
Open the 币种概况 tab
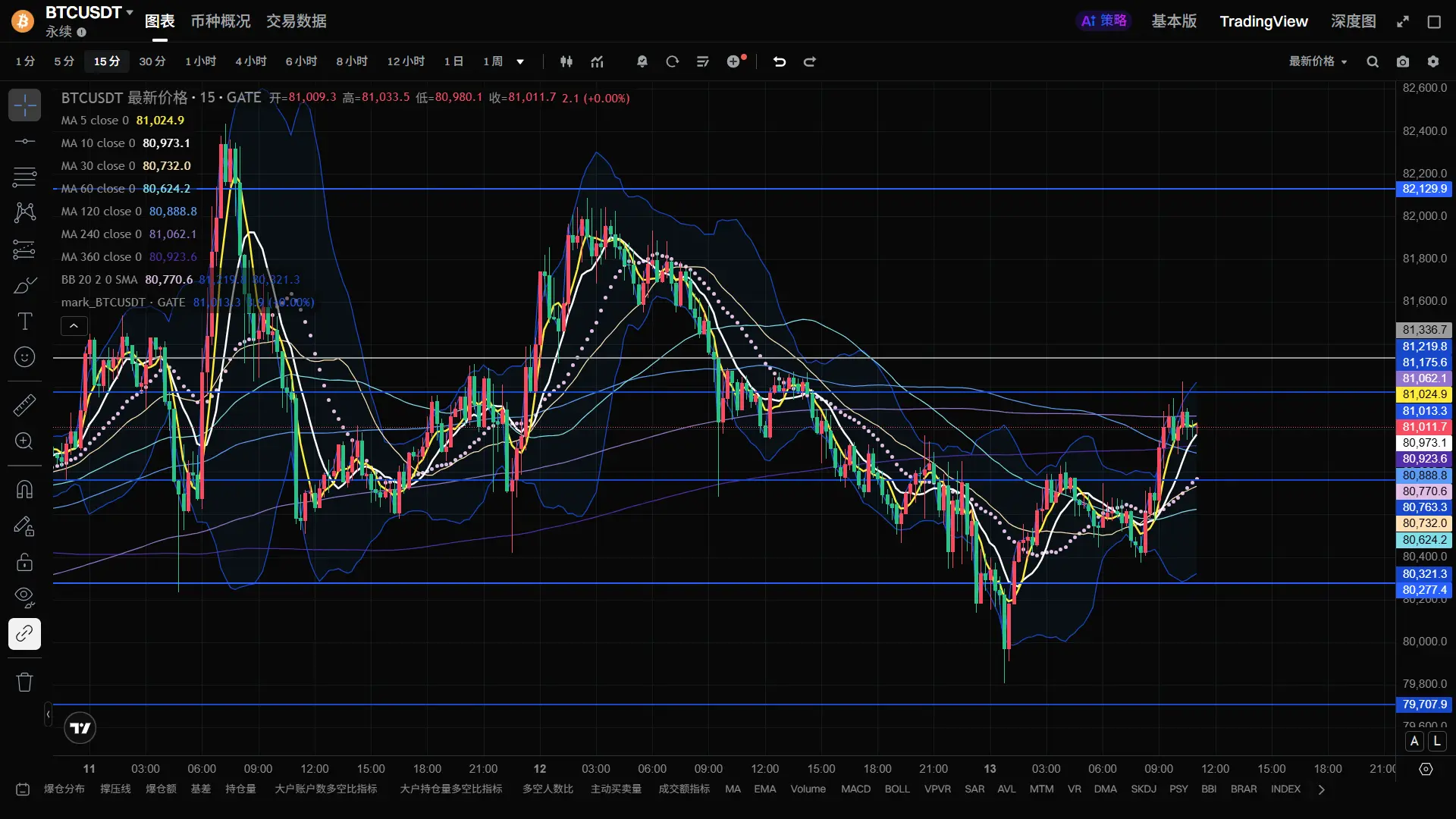221,21
